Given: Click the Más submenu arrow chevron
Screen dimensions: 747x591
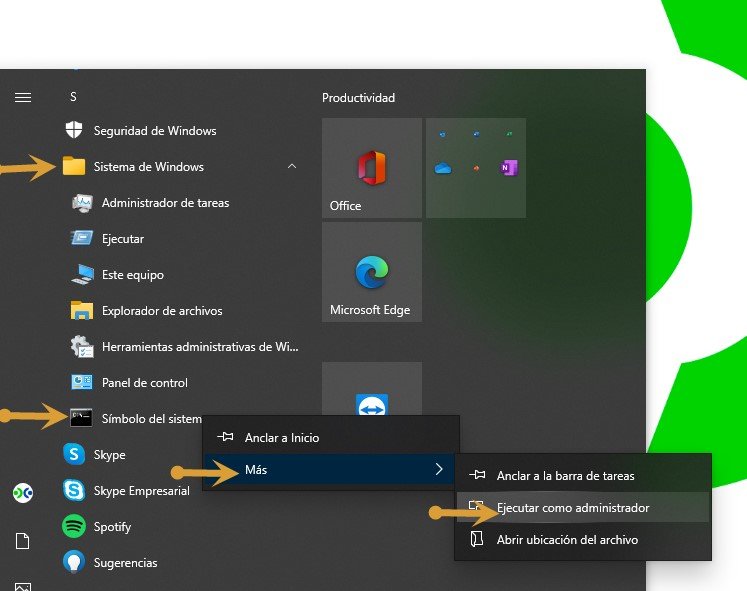Looking at the screenshot, I should tap(439, 469).
